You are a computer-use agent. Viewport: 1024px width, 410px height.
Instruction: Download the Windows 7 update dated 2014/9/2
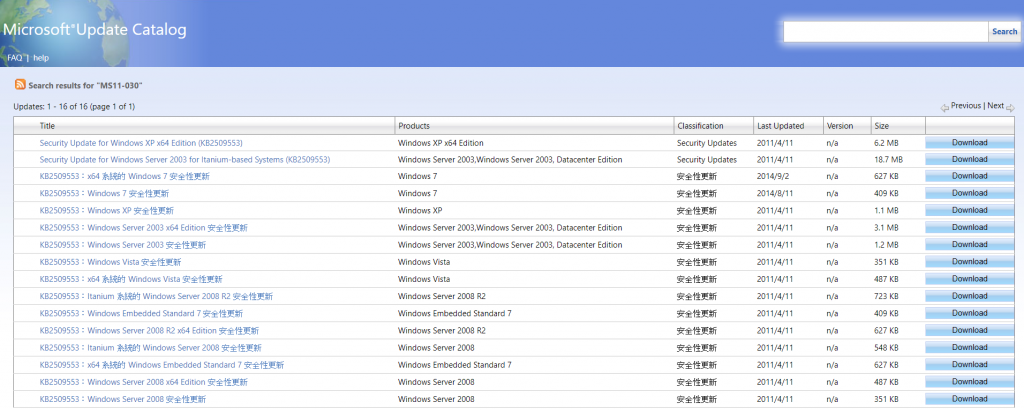[x=969, y=176]
